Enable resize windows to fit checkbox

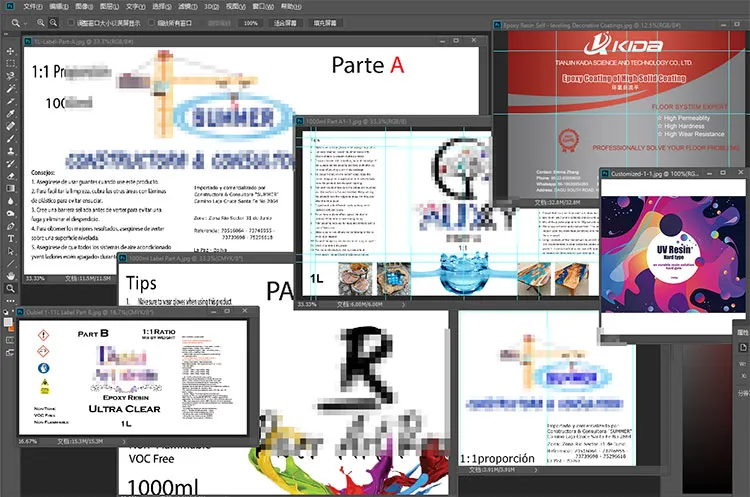73,22
